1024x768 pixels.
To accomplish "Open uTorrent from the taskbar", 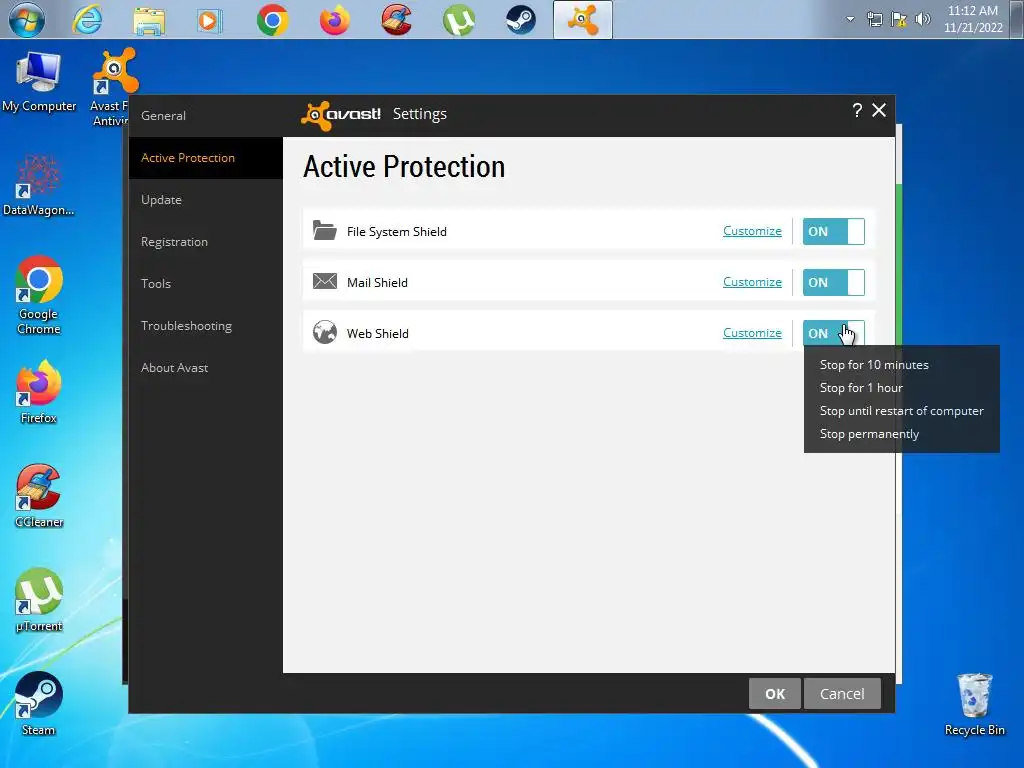I will [458, 20].
